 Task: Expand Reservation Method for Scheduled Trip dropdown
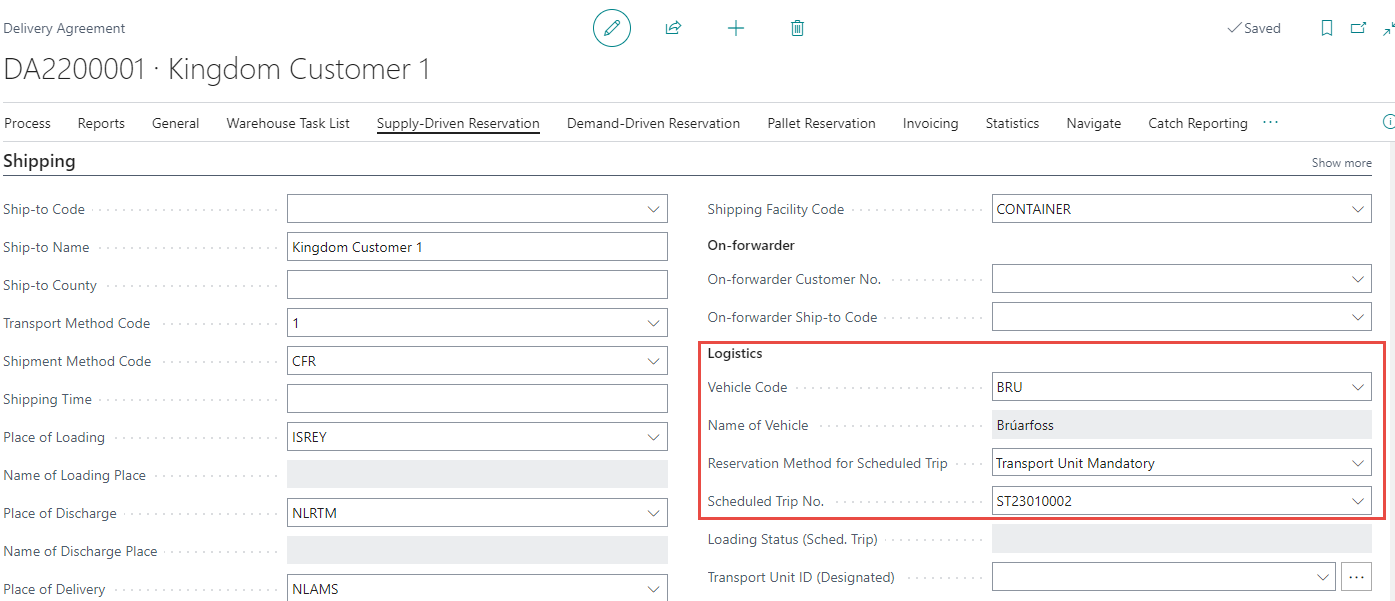(1357, 463)
